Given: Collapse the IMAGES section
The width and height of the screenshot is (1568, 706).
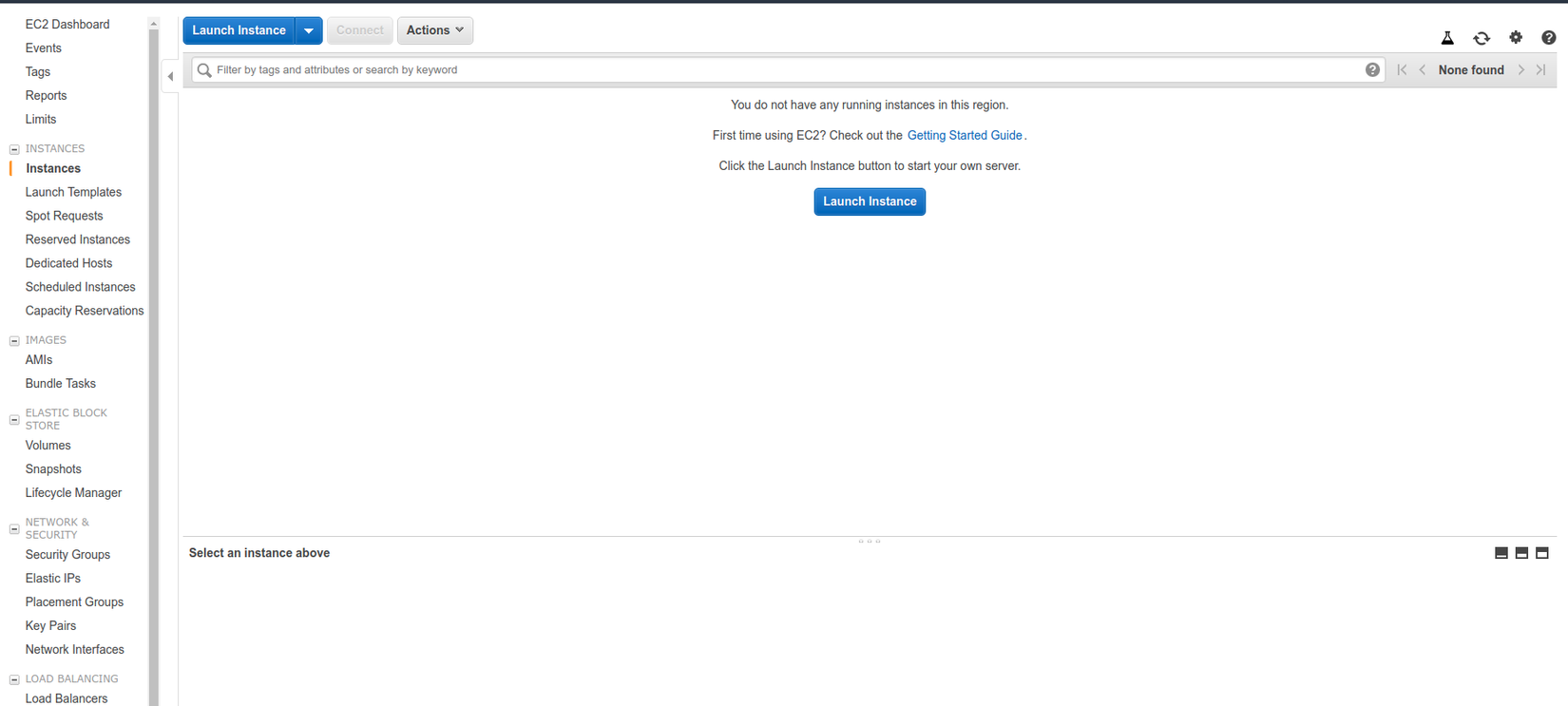Looking at the screenshot, I should (x=14, y=340).
